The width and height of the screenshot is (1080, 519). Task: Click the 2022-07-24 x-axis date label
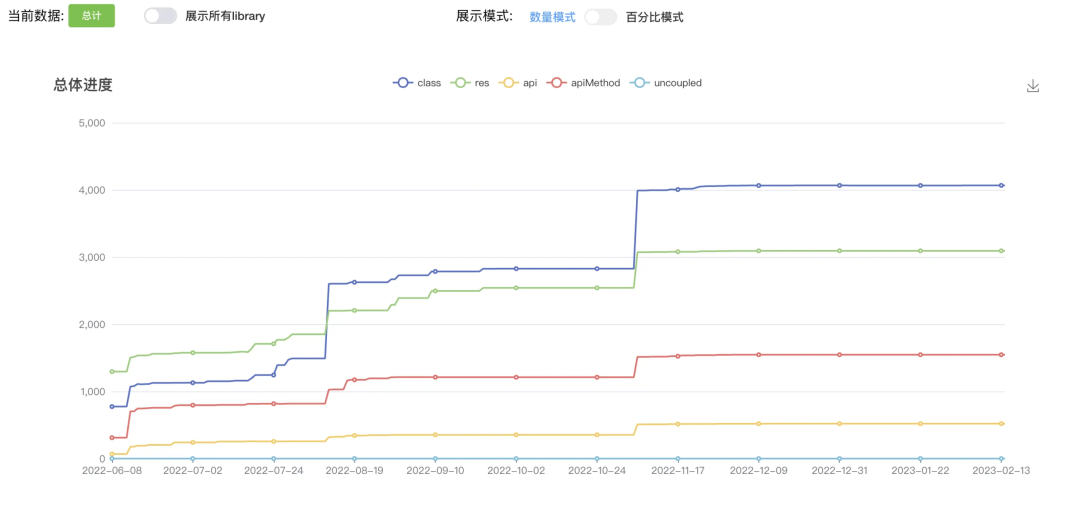coord(273,472)
